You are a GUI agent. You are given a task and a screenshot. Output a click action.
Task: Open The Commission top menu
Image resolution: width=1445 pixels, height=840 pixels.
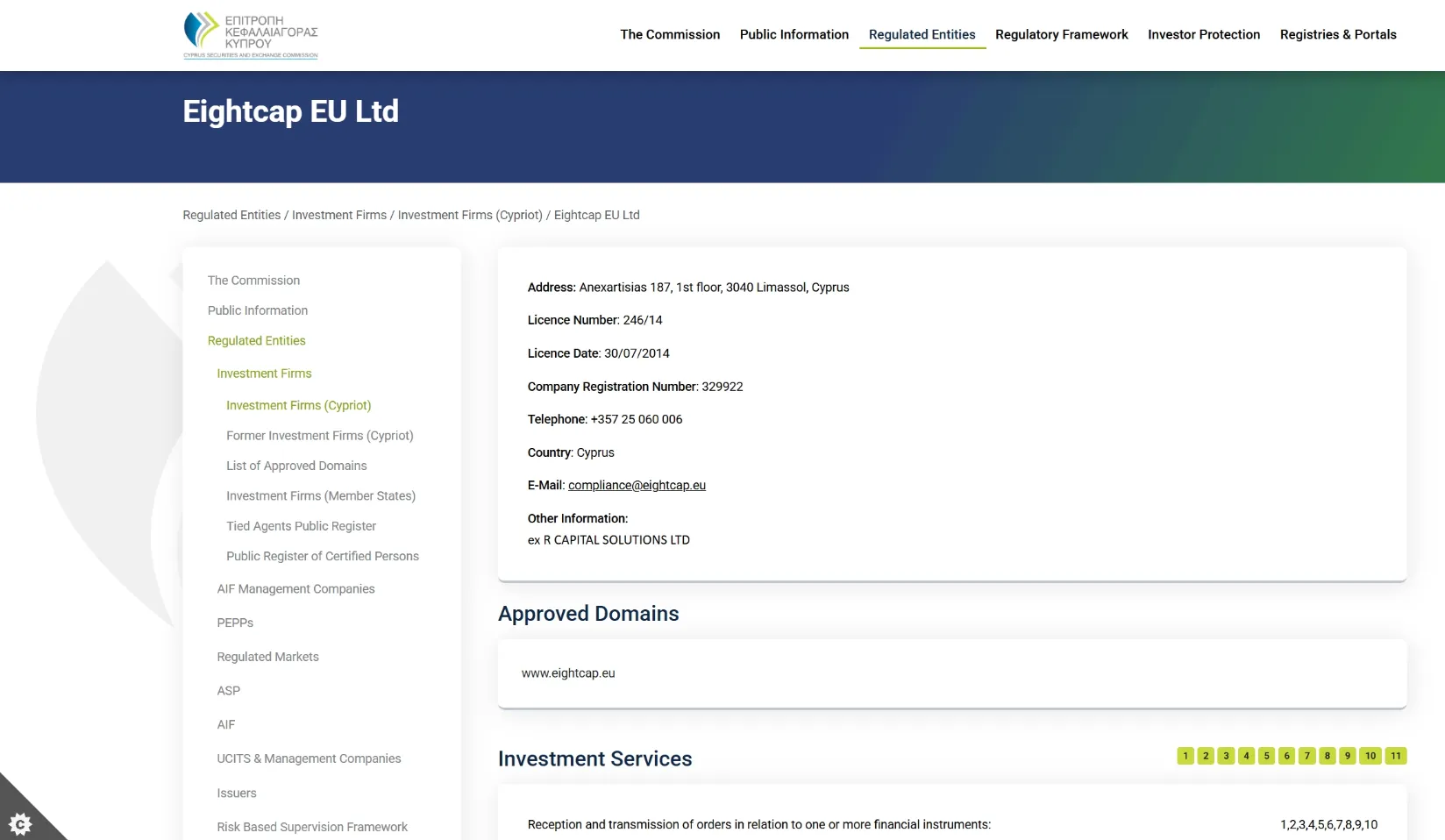[x=670, y=34]
